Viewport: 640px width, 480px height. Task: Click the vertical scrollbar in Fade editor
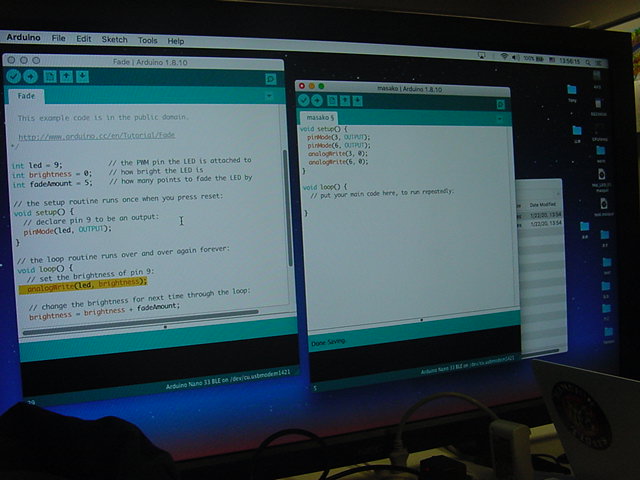click(x=288, y=208)
